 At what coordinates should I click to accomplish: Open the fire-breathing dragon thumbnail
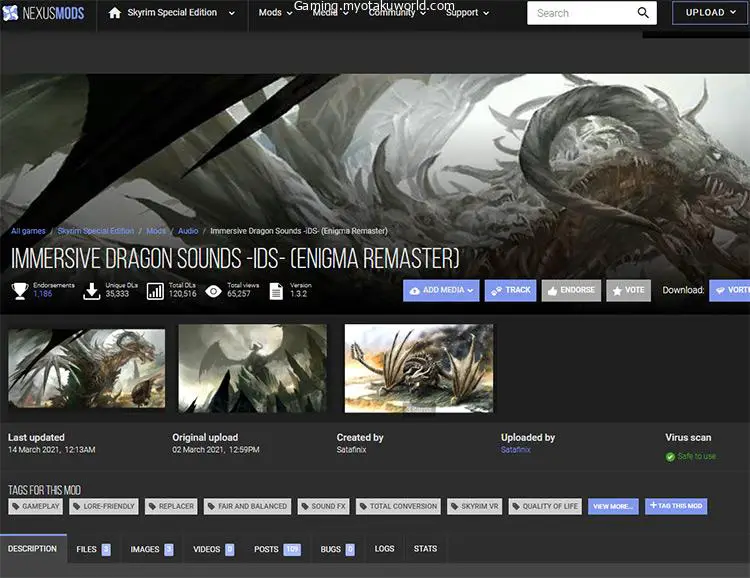pos(419,368)
